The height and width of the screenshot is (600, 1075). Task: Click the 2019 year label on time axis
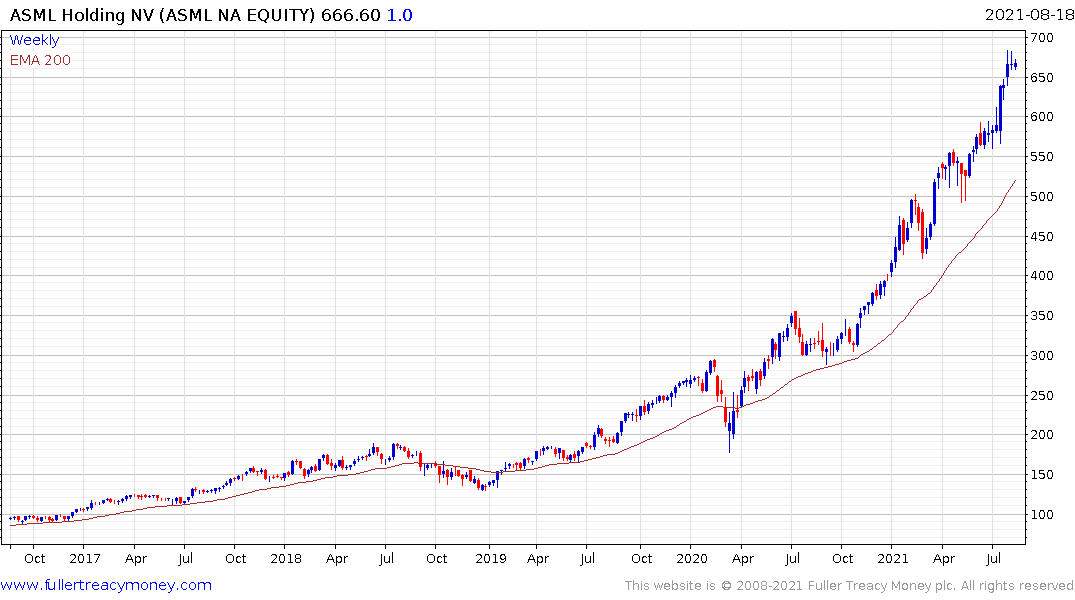(x=490, y=558)
